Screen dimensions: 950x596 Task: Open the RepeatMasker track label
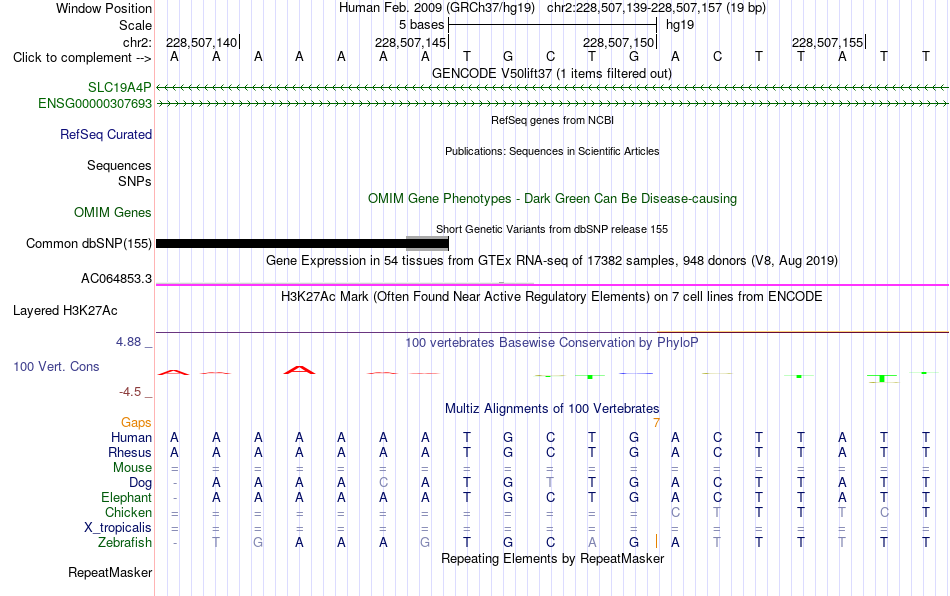tap(110, 572)
